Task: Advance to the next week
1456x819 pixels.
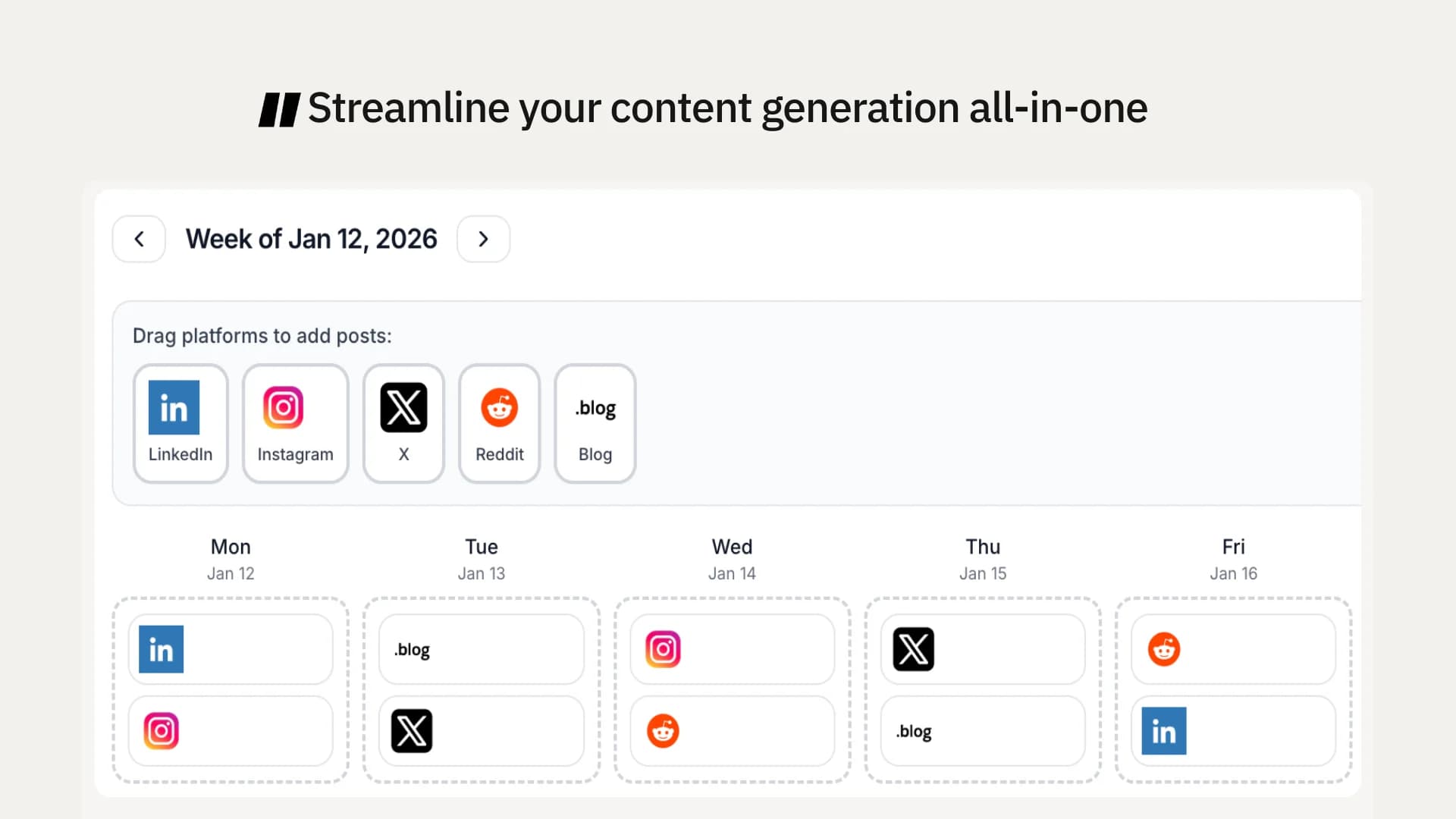Action: pyautogui.click(x=483, y=238)
